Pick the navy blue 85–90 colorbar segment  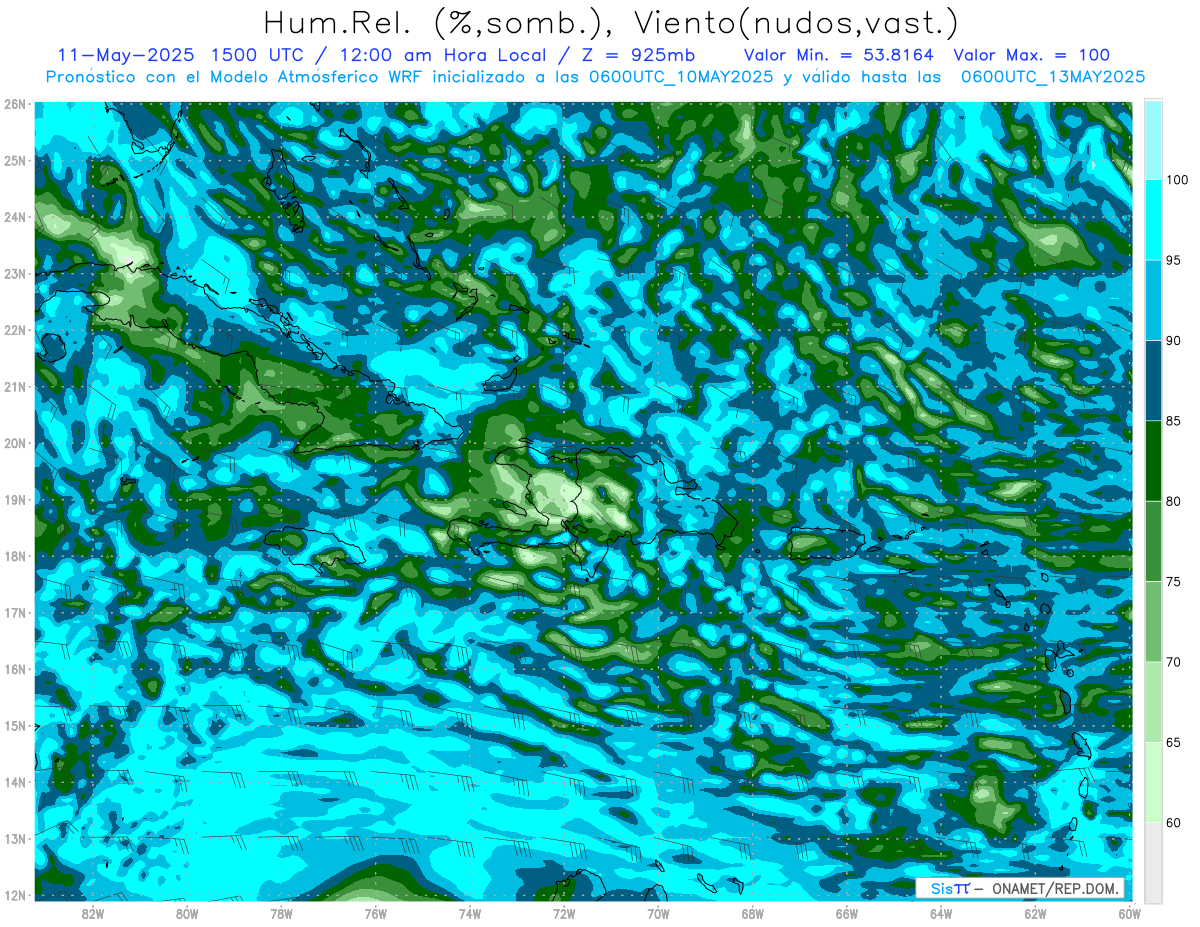(1153, 381)
